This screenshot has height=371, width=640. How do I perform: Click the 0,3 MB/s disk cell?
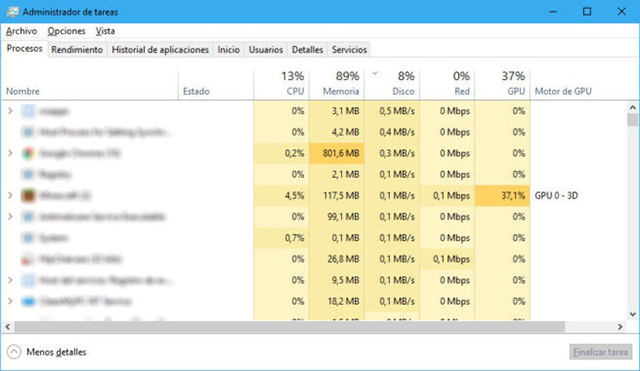point(392,153)
